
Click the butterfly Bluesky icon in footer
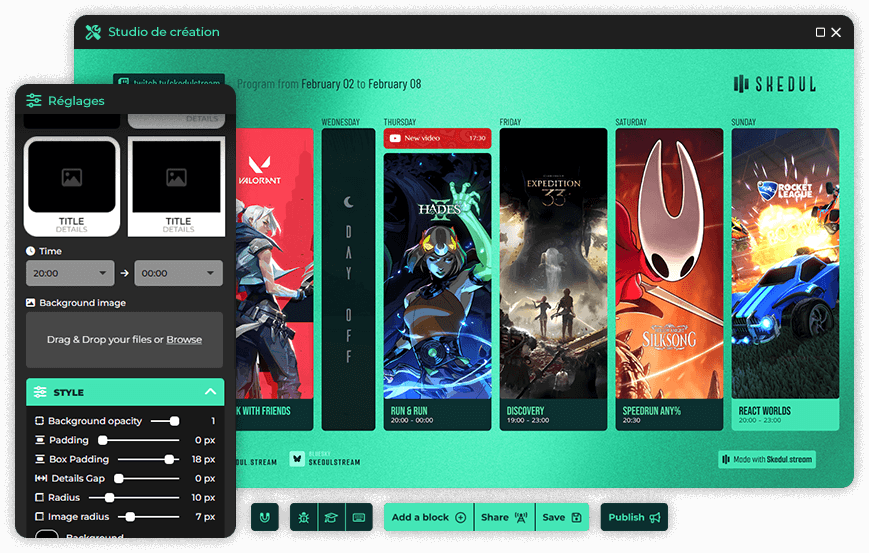point(297,458)
